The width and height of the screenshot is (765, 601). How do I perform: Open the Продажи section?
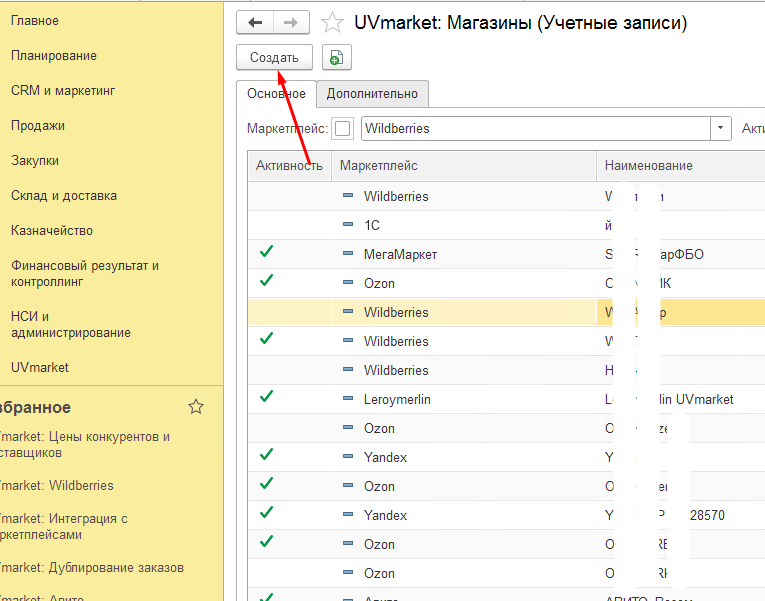click(x=38, y=126)
